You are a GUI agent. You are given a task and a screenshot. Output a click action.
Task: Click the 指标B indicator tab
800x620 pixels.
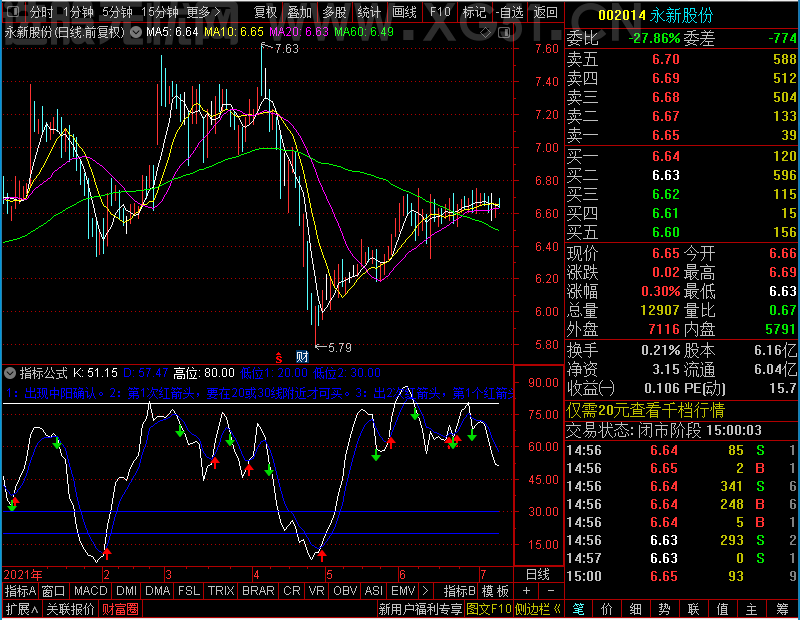pos(460,591)
